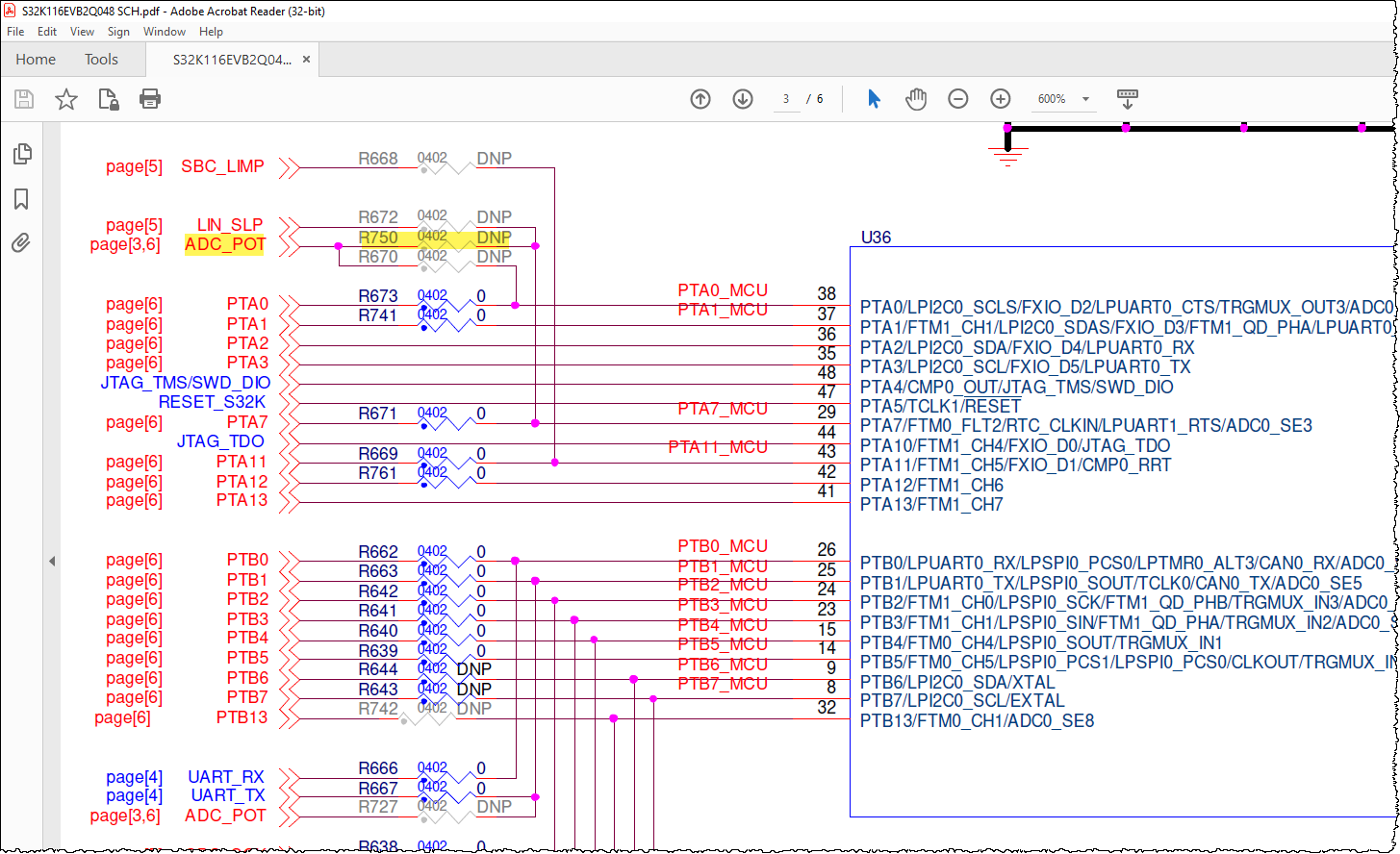Zoom in using the plus icon
The height and width of the screenshot is (854, 1400).
tap(1001, 98)
